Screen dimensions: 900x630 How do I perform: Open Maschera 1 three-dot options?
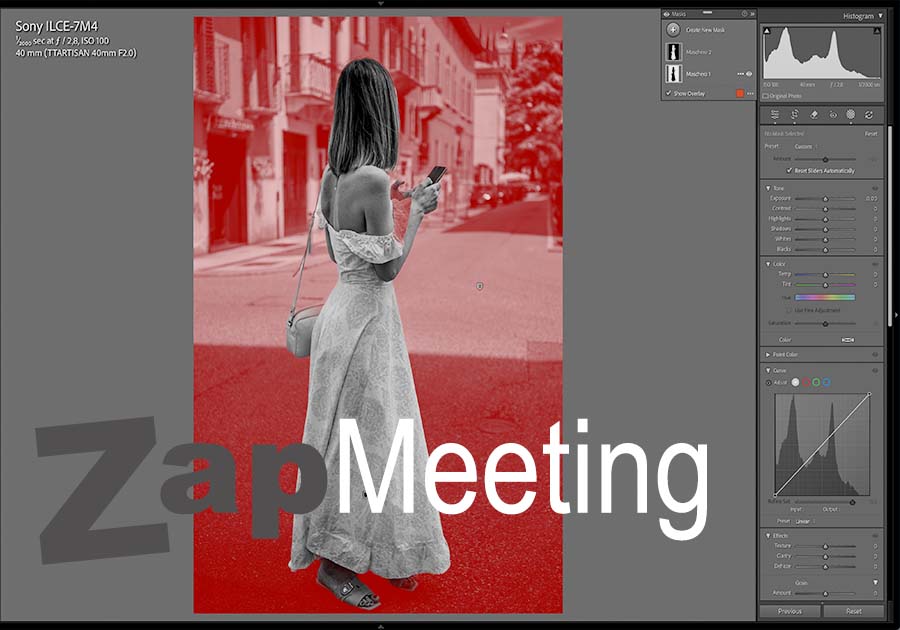pos(740,74)
